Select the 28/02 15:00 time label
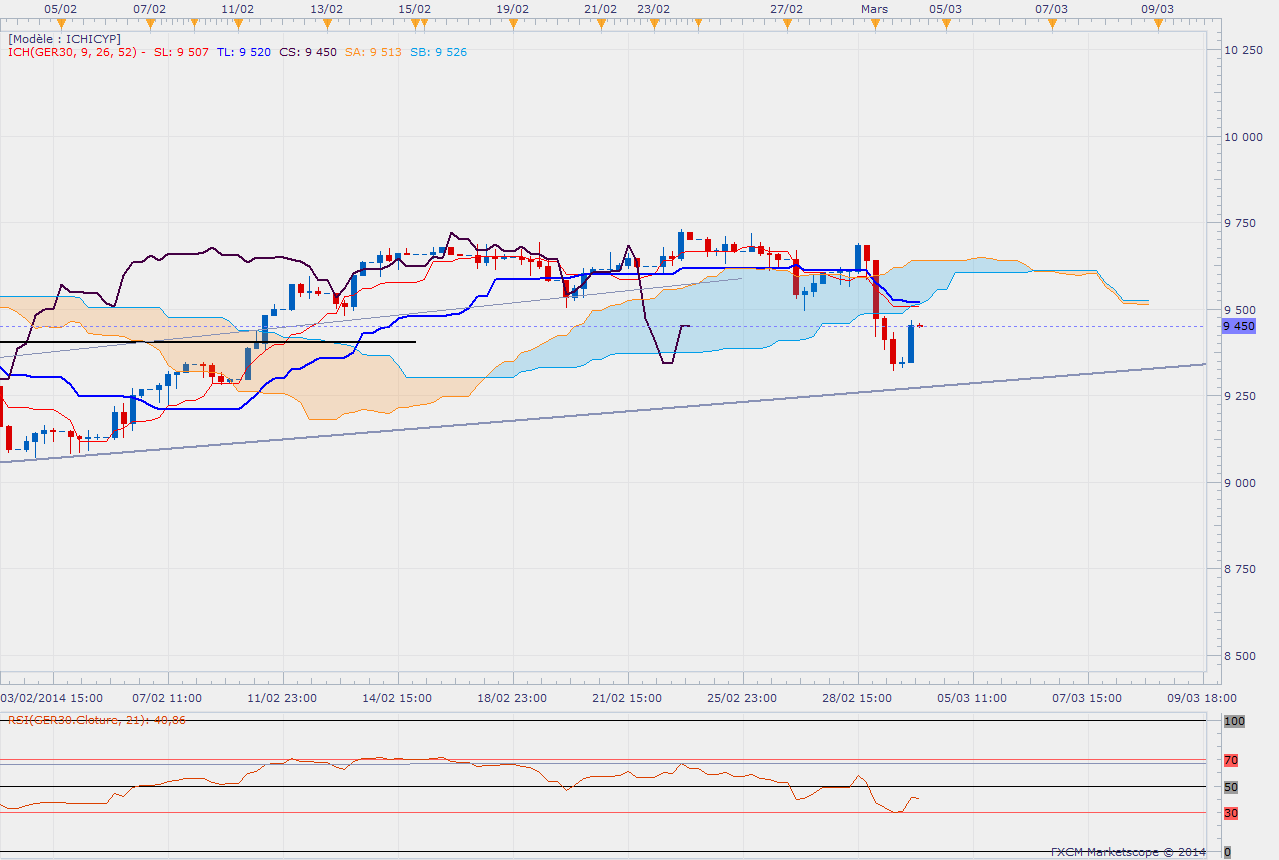Image resolution: width=1279 pixels, height=860 pixels. click(x=858, y=698)
